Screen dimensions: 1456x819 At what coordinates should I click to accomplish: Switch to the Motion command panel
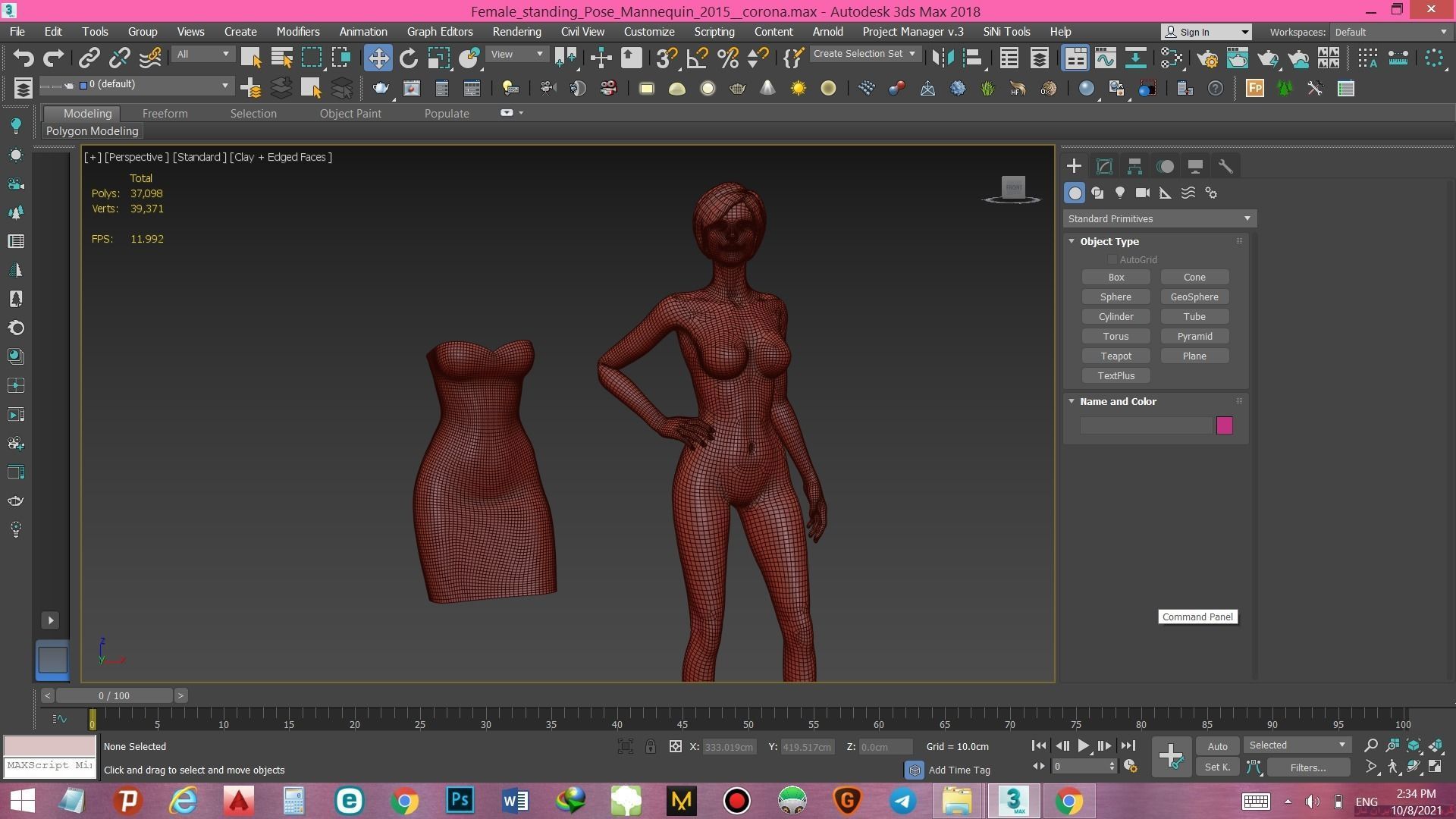point(1165,166)
